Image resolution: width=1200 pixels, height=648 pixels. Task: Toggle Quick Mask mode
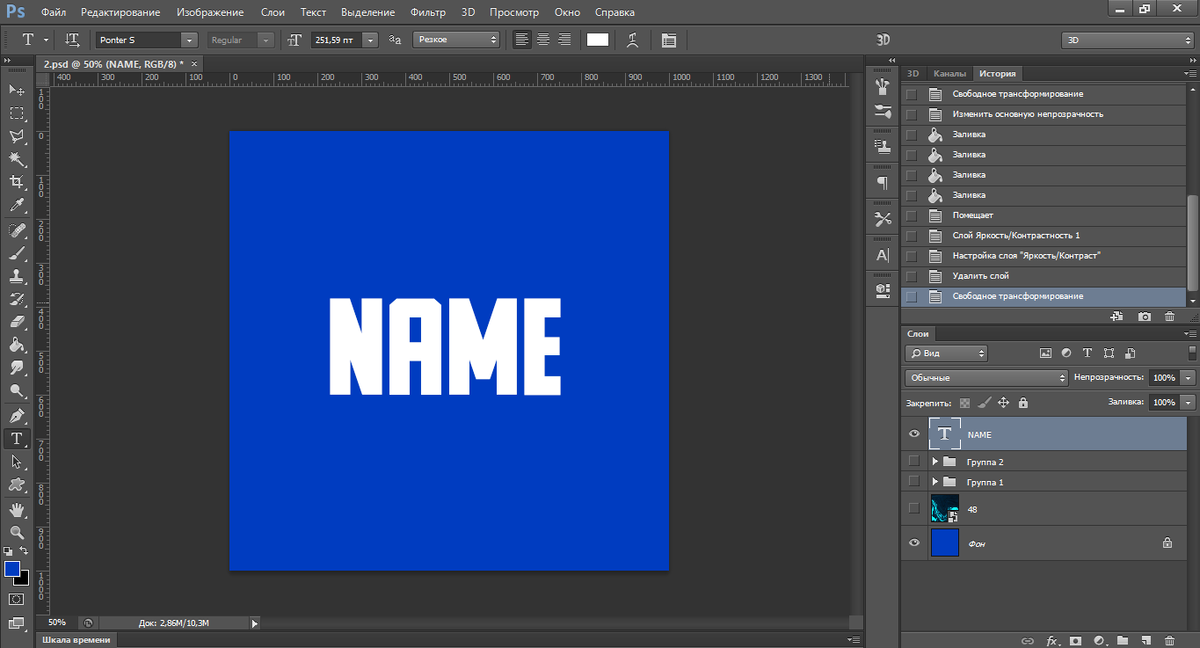[x=16, y=599]
